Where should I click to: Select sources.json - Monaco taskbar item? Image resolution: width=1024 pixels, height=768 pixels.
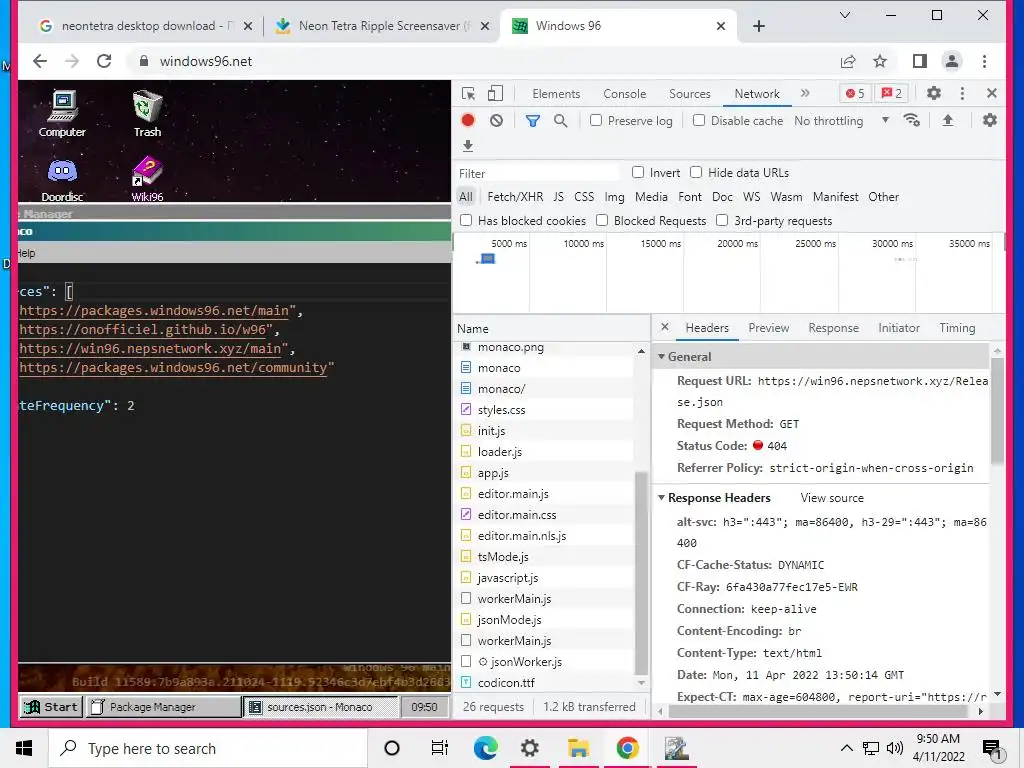pyautogui.click(x=321, y=707)
